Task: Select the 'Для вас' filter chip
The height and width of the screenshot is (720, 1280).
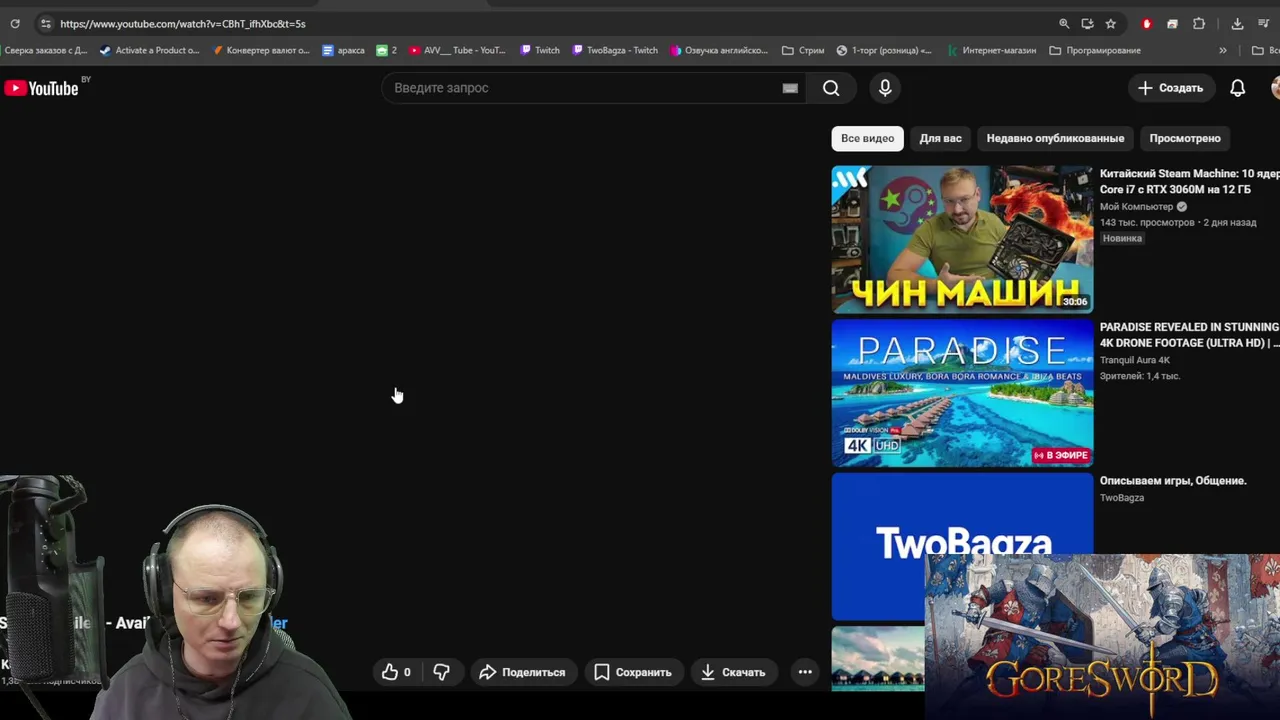Action: (940, 138)
